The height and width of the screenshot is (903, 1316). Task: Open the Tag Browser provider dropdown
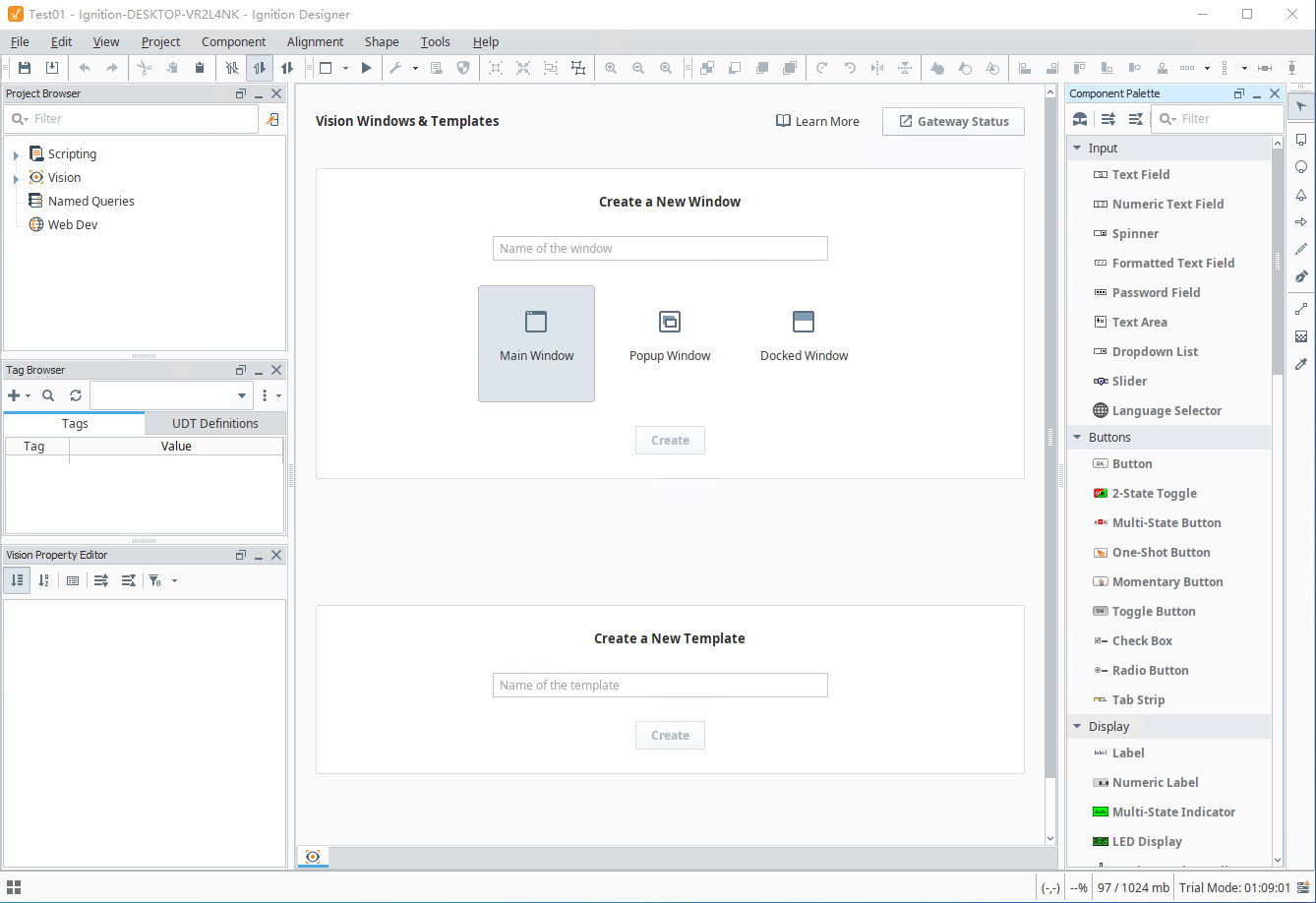pos(243,395)
